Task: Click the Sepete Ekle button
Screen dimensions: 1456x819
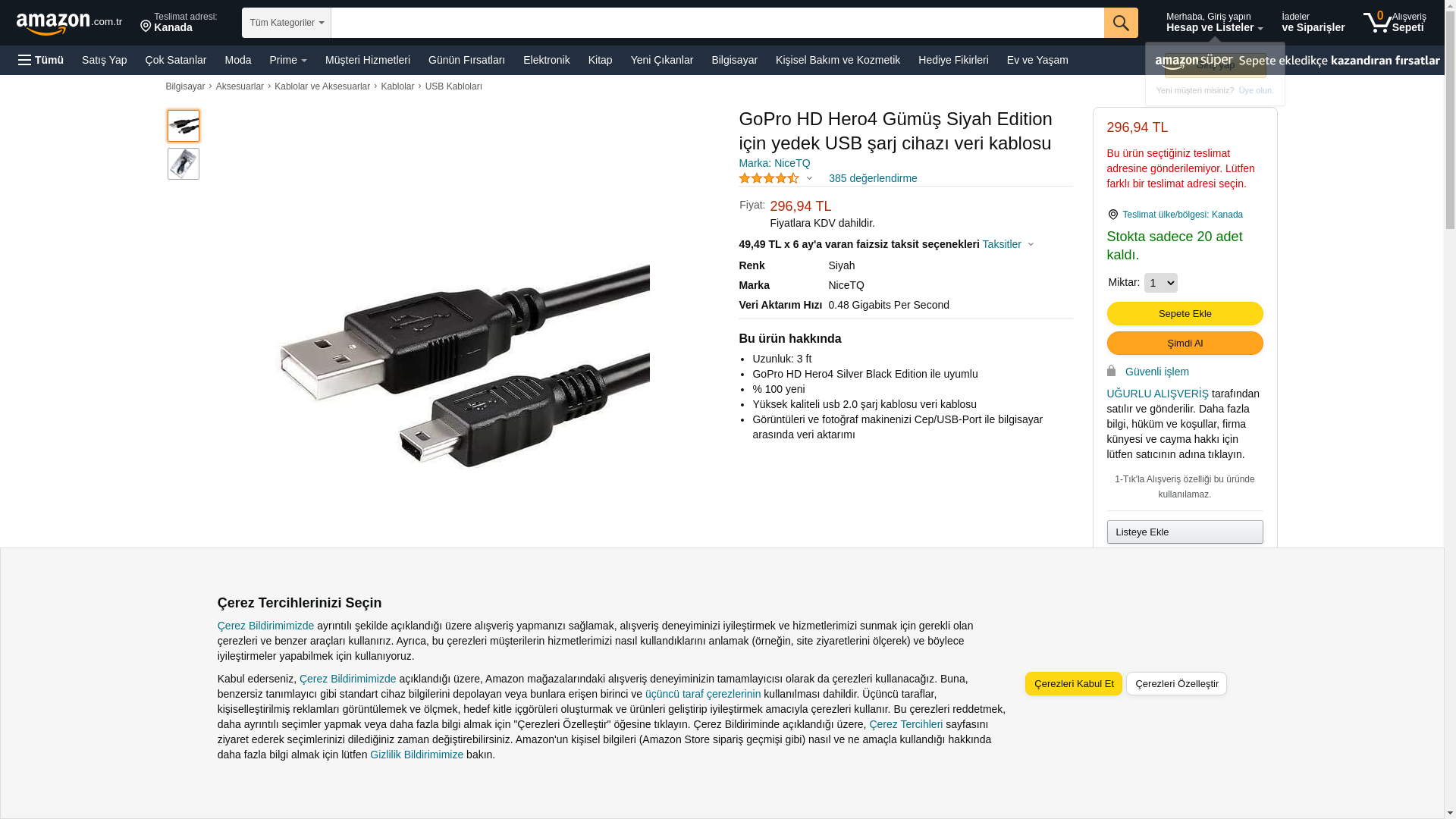Action: (x=1185, y=314)
